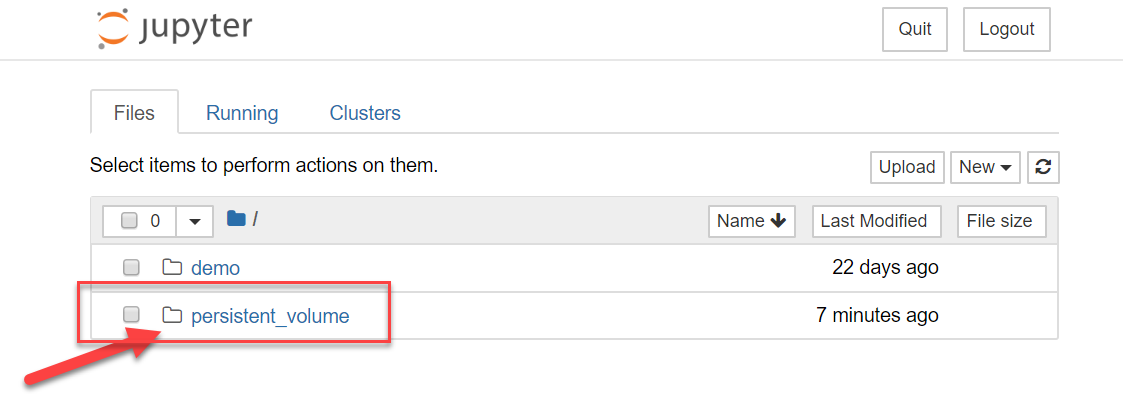Tick the persistent_volume checkbox
Image resolution: width=1123 pixels, height=411 pixels.
pos(131,314)
